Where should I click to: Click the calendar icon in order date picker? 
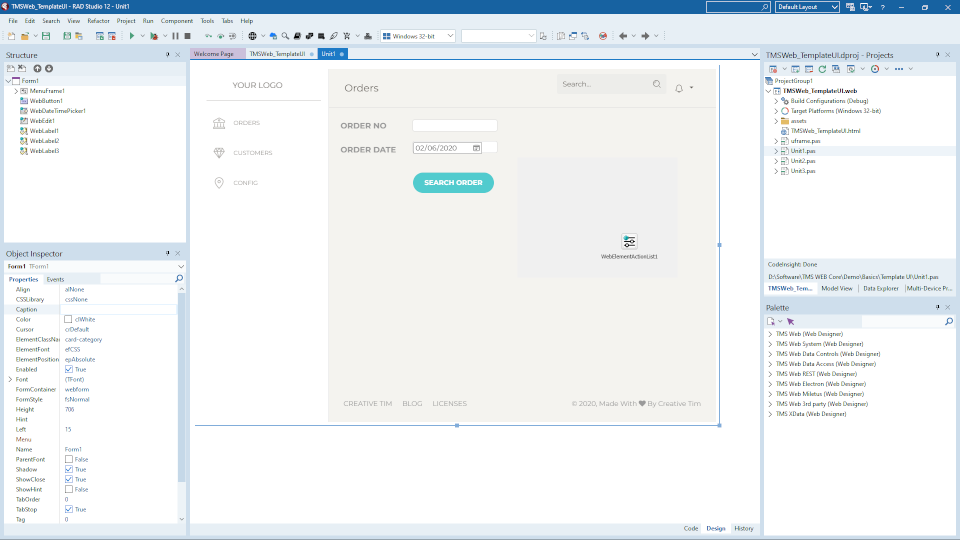tap(476, 148)
